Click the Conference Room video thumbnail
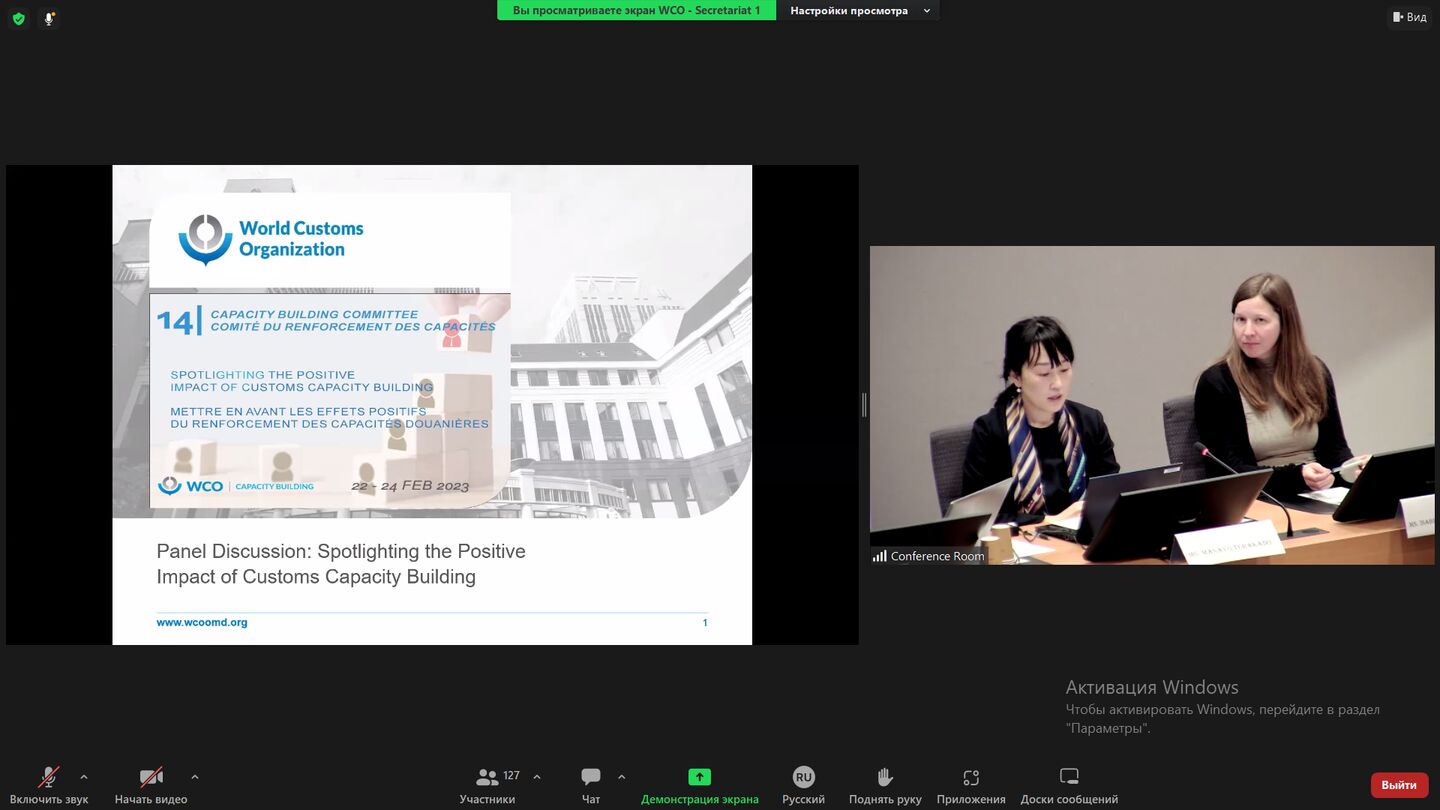 [1152, 405]
